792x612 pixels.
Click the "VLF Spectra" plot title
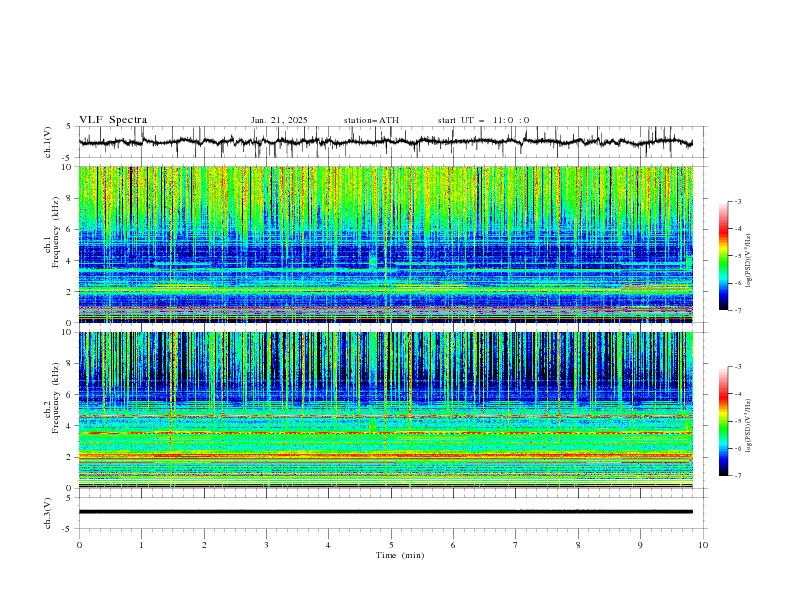[x=113, y=120]
